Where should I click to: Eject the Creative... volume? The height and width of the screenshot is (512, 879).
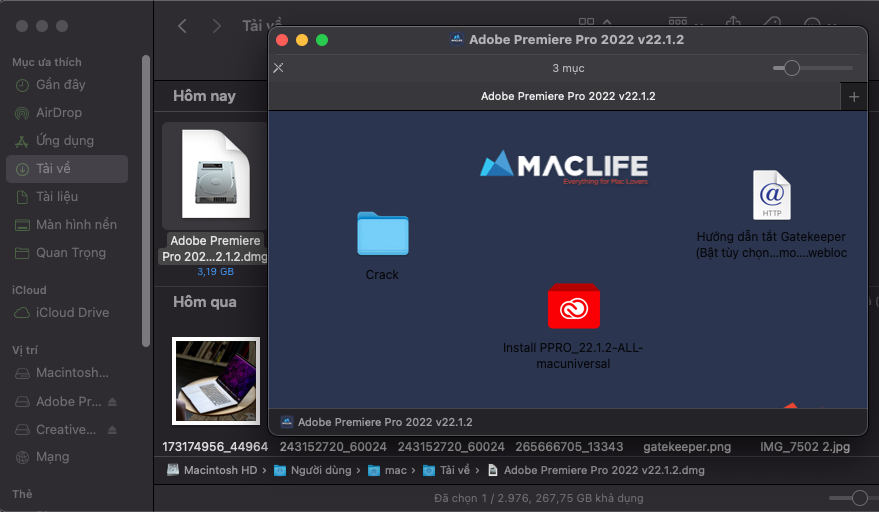(112, 430)
